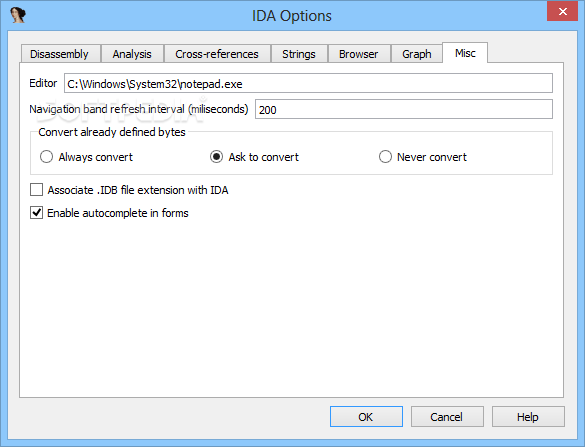This screenshot has height=447, width=585.
Task: Select the Always convert radio button
Action: (x=46, y=157)
